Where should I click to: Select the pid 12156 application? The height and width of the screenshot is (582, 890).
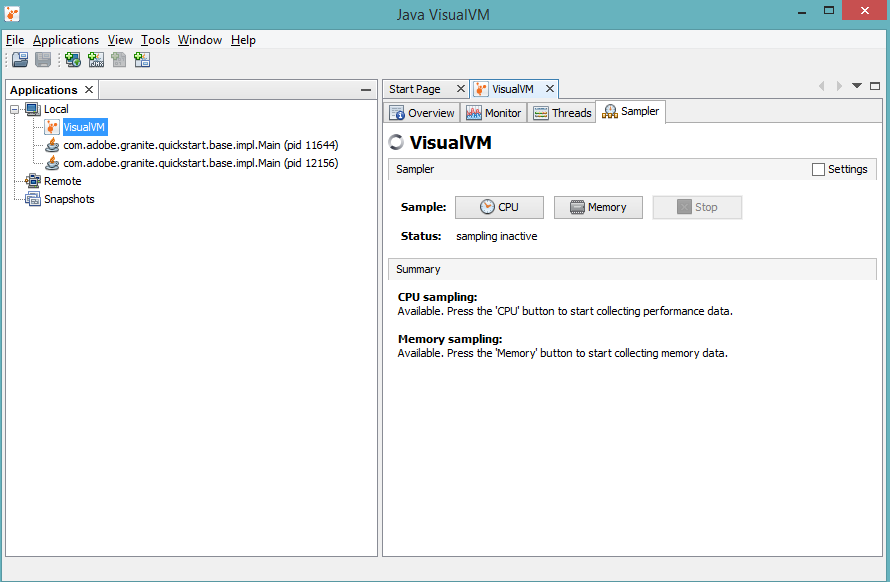tap(200, 164)
